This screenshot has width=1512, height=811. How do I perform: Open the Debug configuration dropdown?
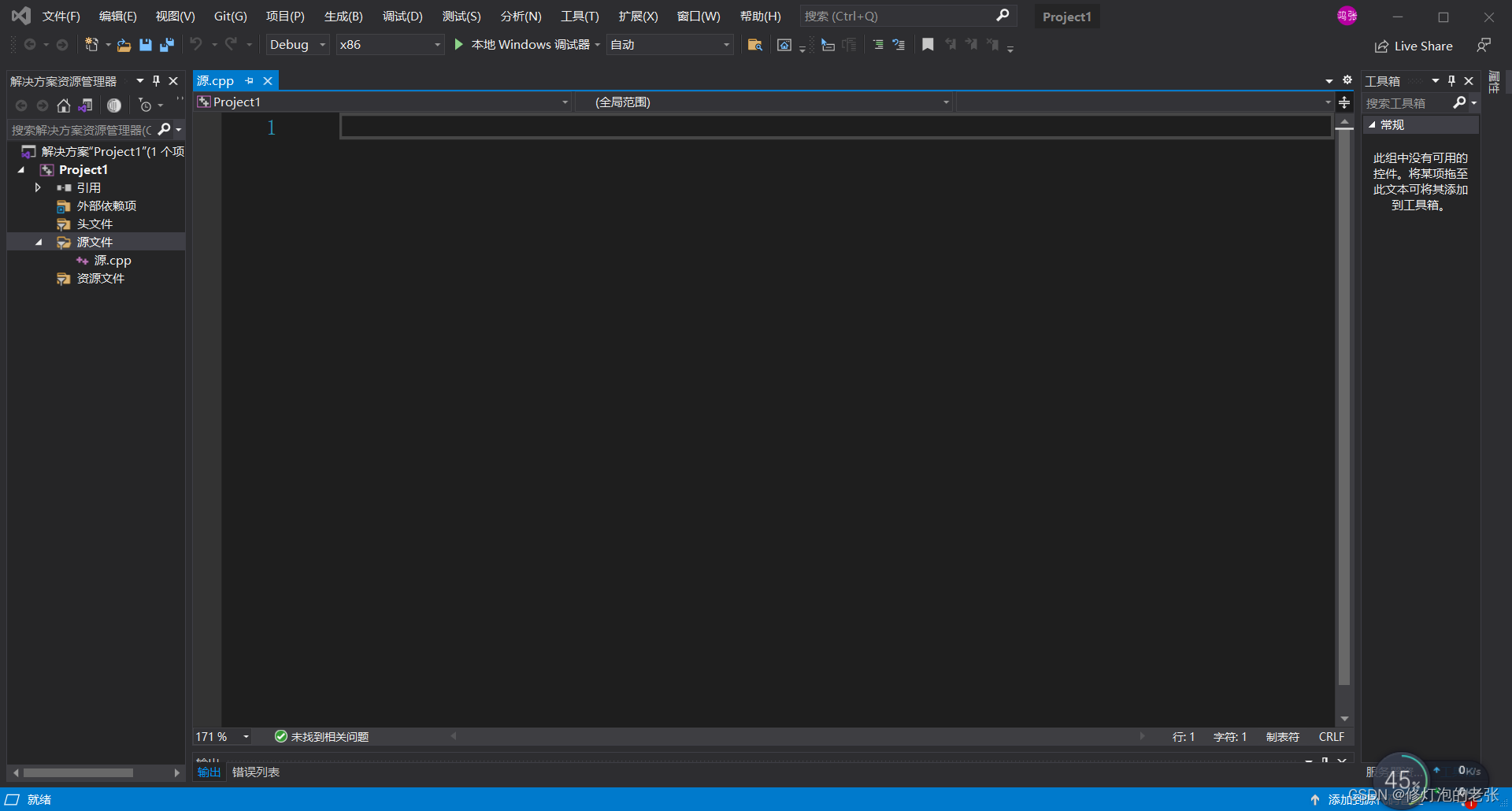(x=298, y=45)
